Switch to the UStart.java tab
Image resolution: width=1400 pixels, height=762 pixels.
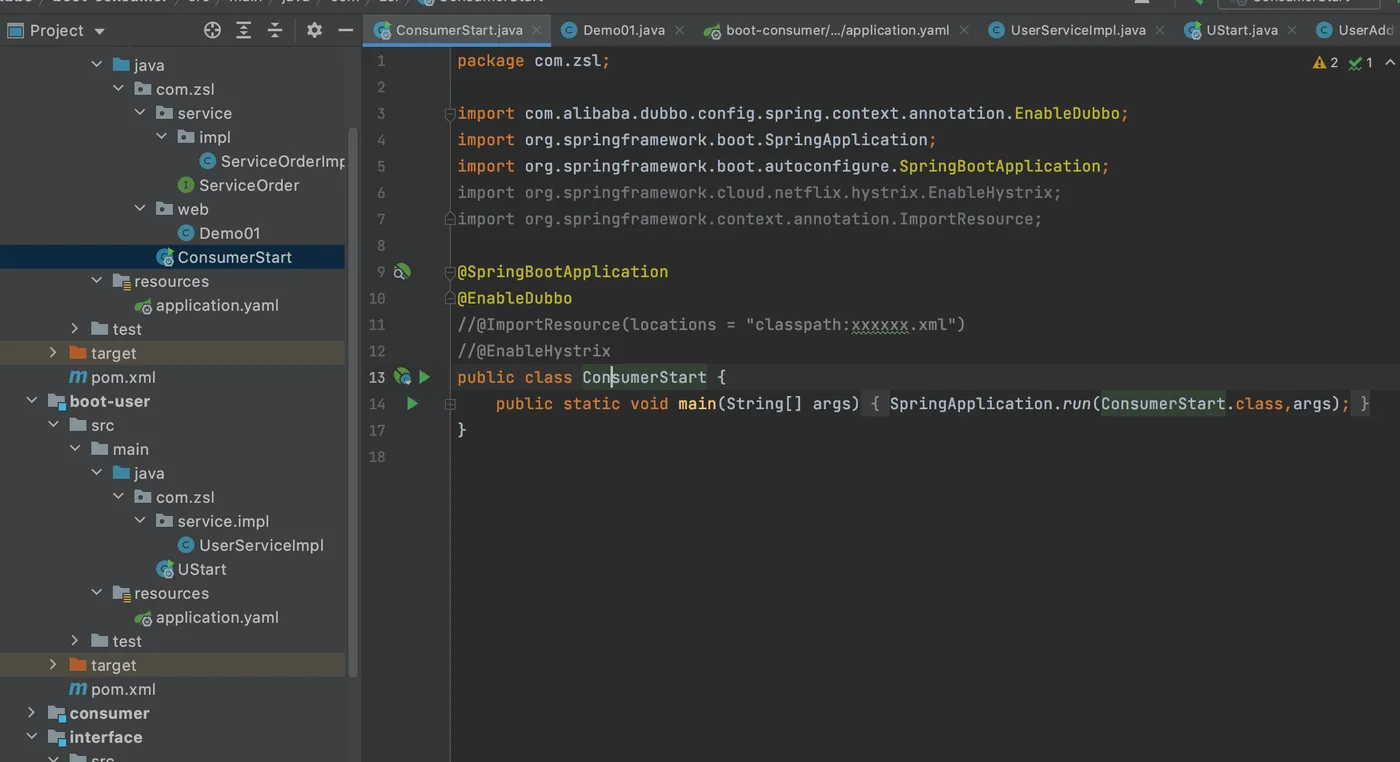[x=1241, y=30]
